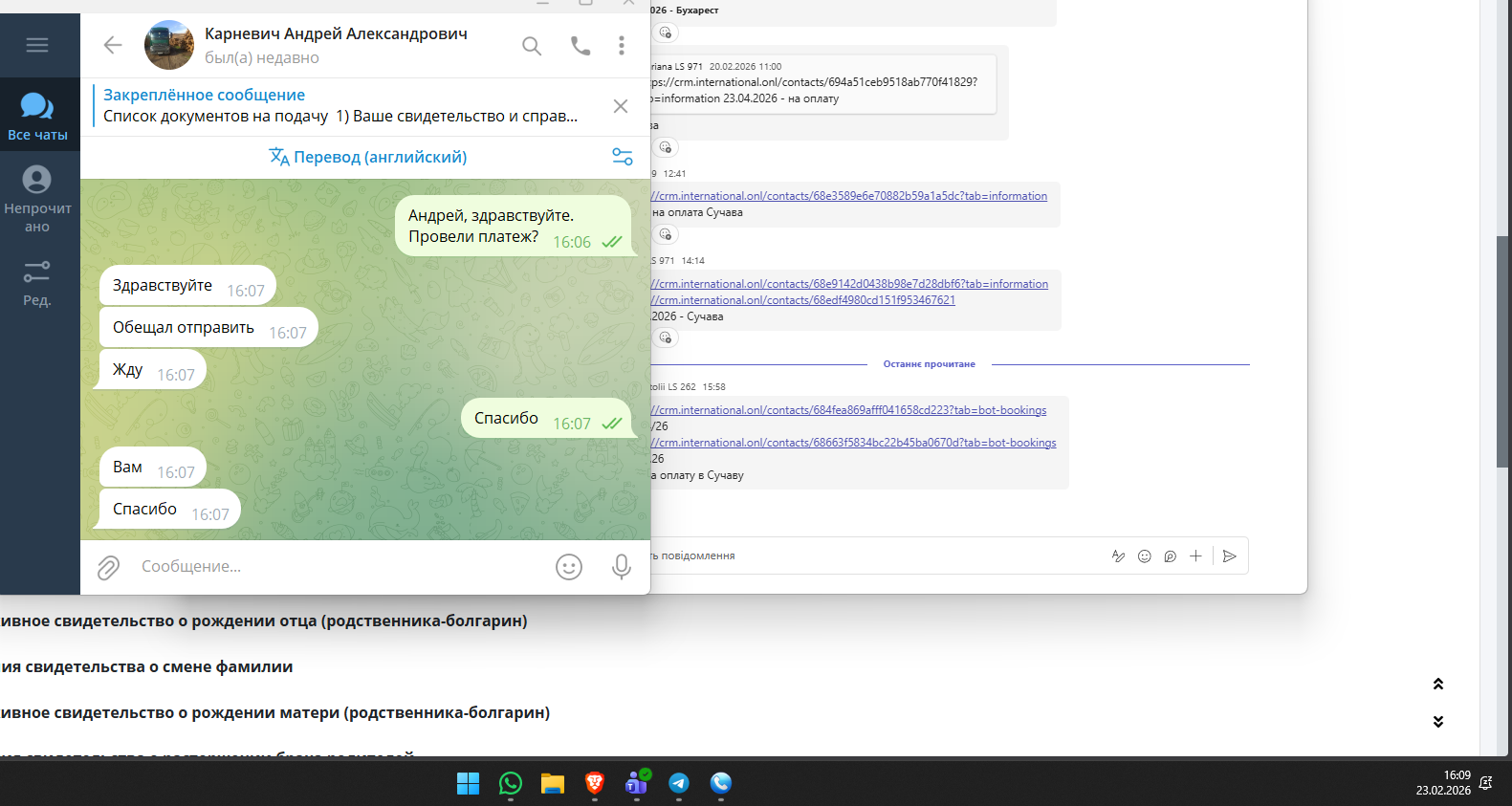Record a voice message with microphone
1512x806 pixels.
pyautogui.click(x=622, y=568)
